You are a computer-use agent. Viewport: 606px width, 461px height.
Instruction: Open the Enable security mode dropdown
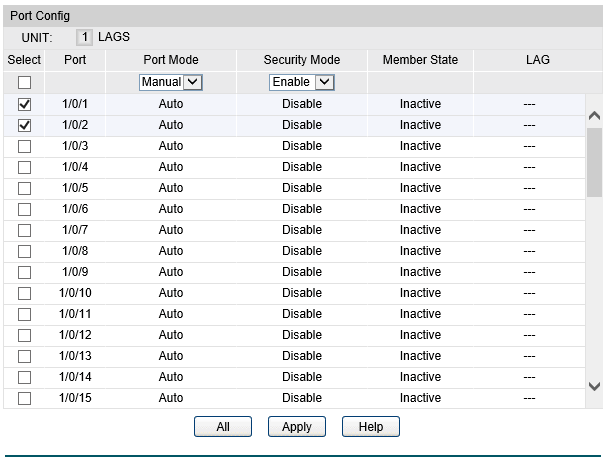pos(301,82)
